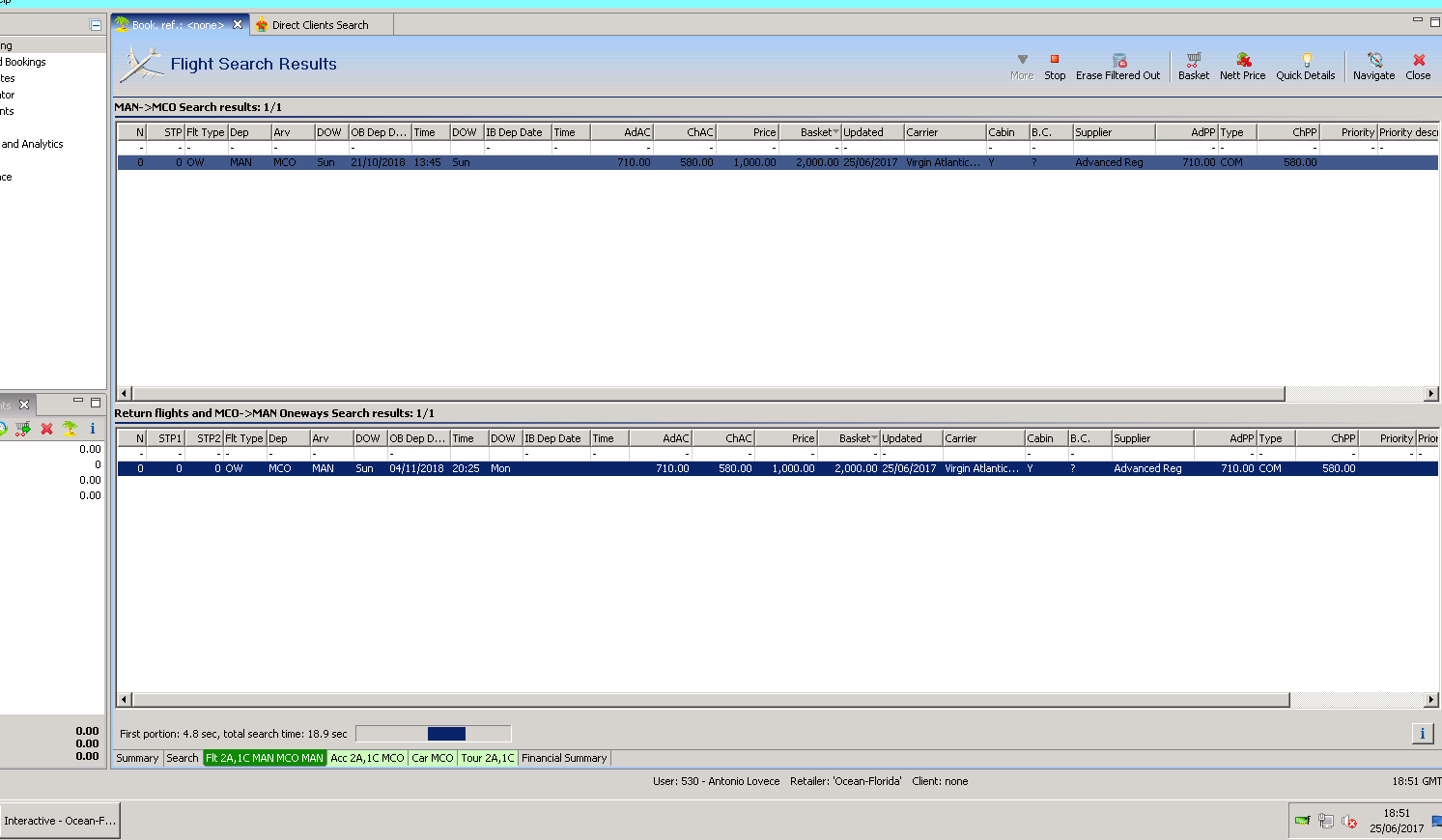Click the basket transfer cart icon in left panel
Screen dimensions: 1442x840
click(23, 429)
